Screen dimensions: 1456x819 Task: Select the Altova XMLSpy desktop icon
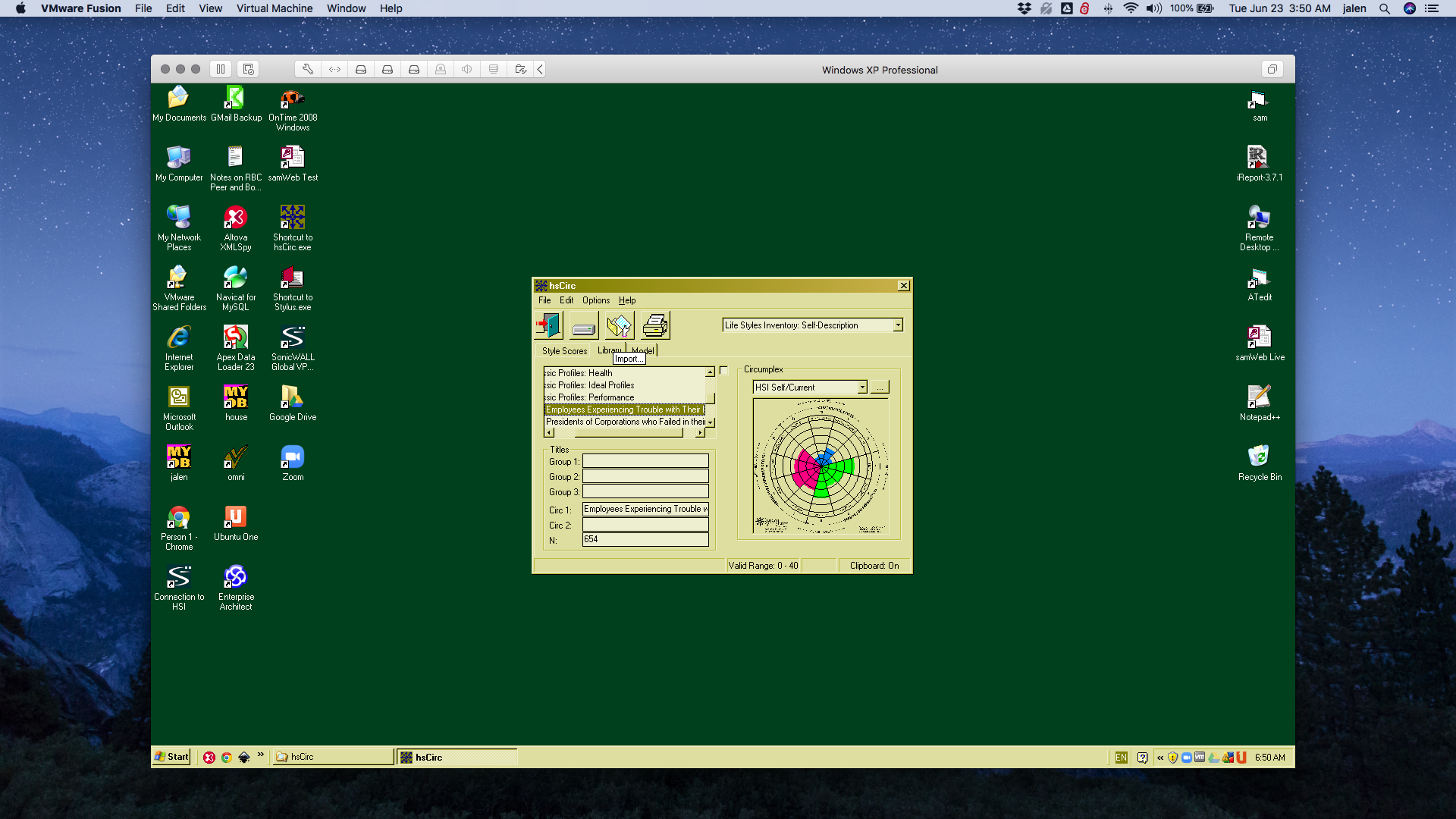point(236,227)
